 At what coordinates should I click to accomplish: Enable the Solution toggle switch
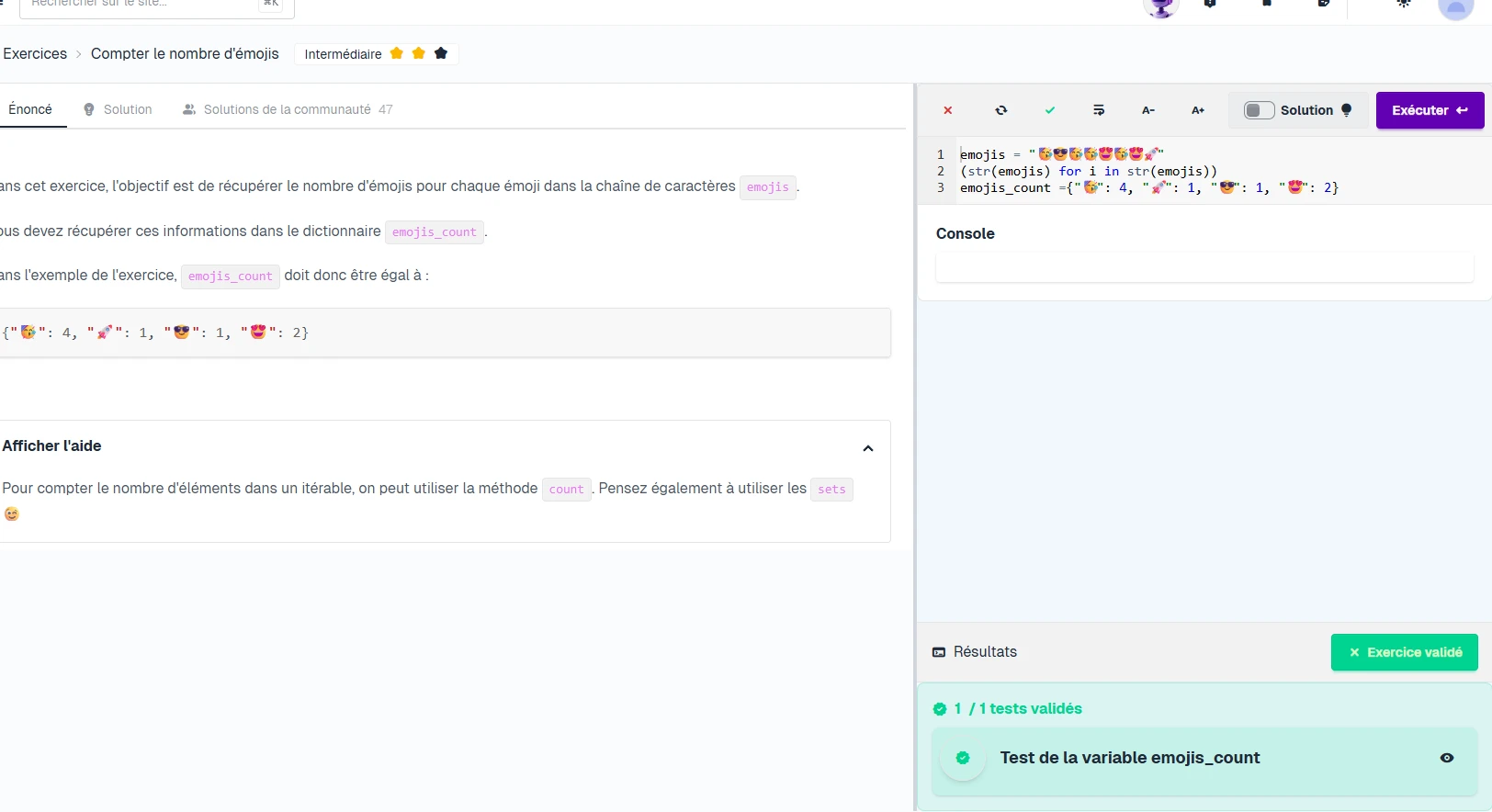[x=1259, y=110]
